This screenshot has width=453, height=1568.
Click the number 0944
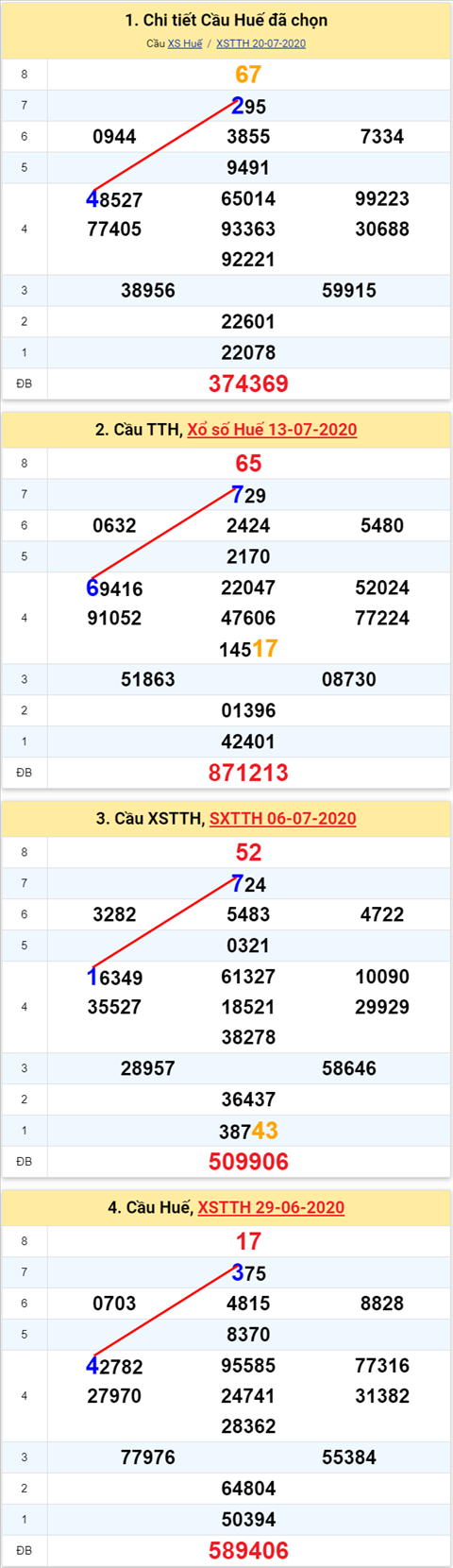tap(114, 137)
